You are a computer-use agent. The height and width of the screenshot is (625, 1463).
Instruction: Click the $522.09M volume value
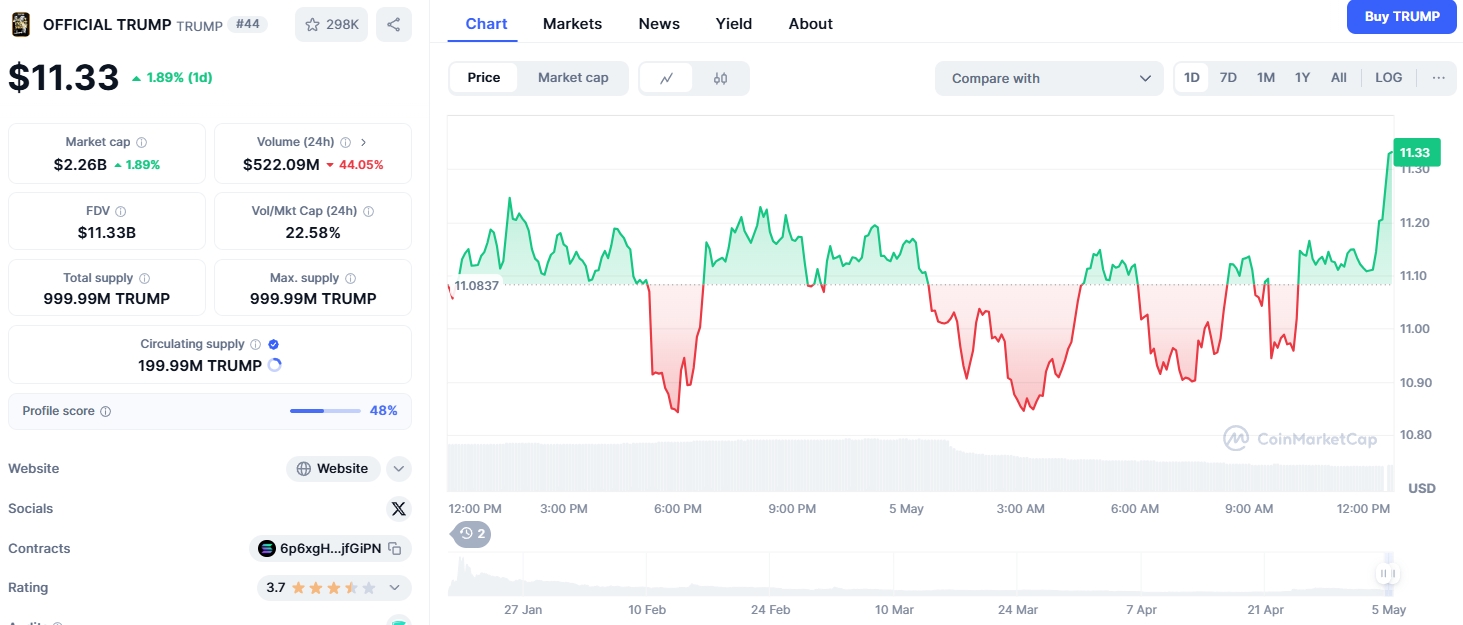281,164
